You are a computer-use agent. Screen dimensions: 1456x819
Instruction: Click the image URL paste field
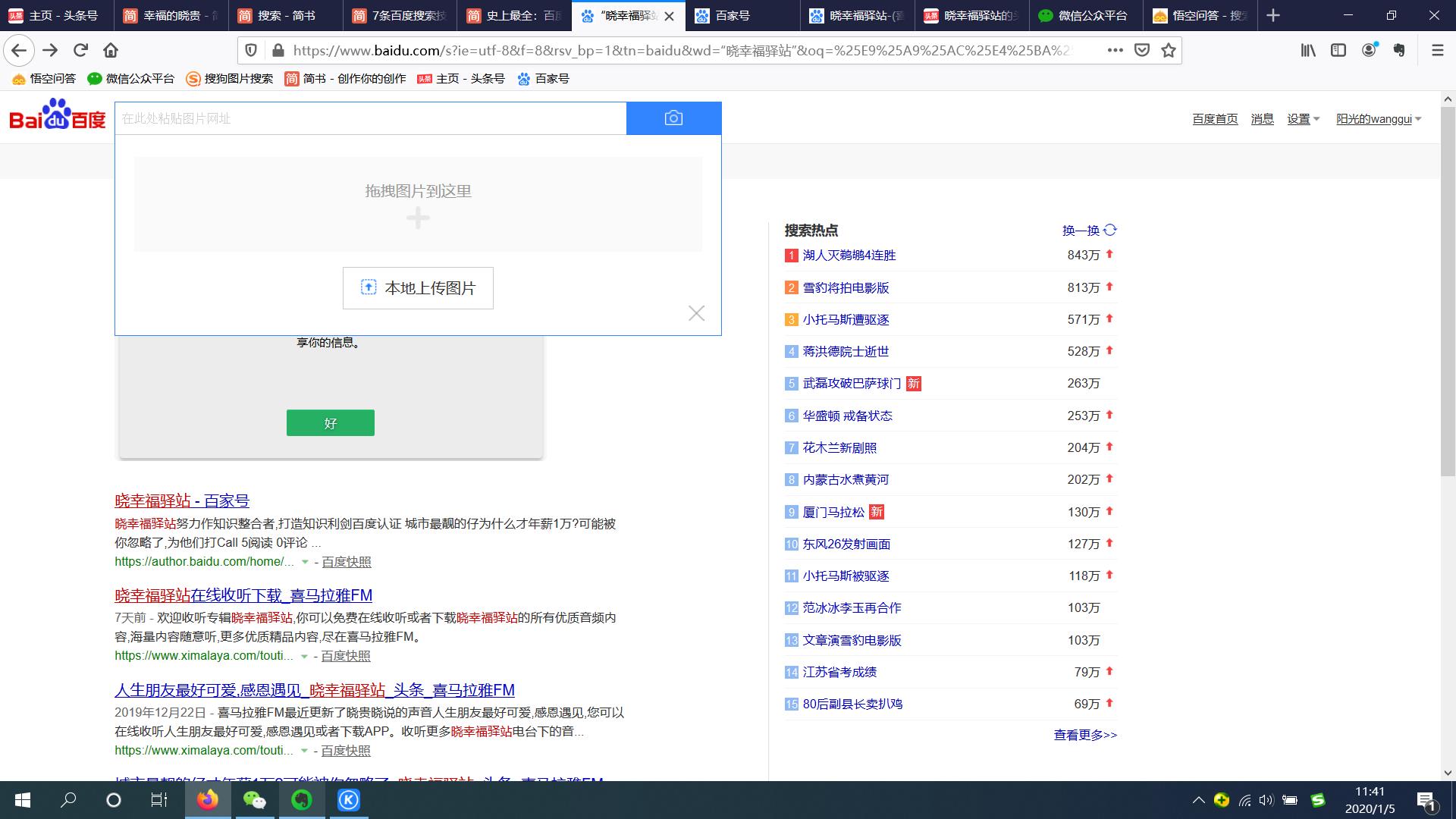tap(371, 118)
